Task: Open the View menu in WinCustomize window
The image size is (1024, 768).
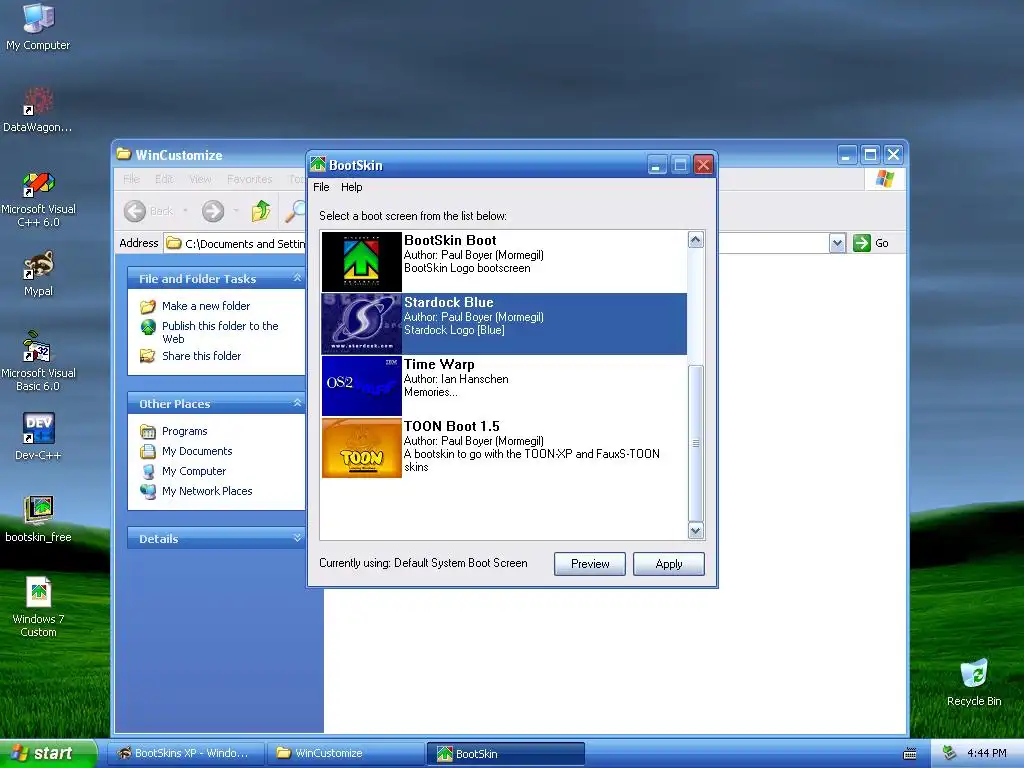Action: [x=200, y=179]
